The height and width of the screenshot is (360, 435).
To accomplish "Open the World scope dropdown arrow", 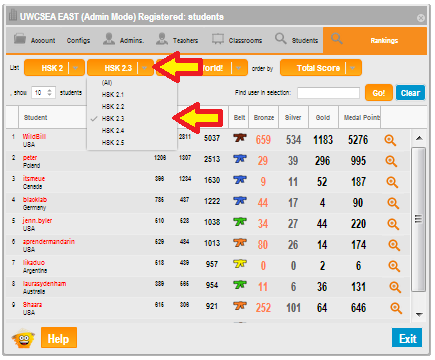I will (x=239, y=68).
